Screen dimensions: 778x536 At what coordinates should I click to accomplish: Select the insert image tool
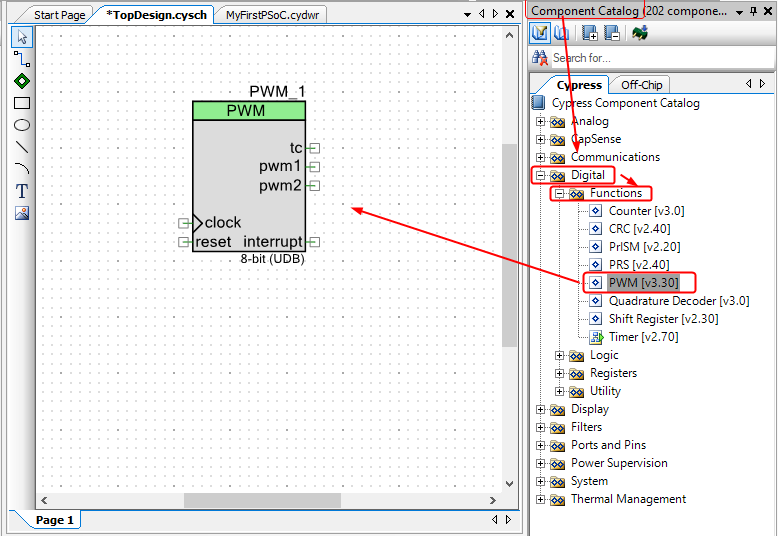point(22,212)
